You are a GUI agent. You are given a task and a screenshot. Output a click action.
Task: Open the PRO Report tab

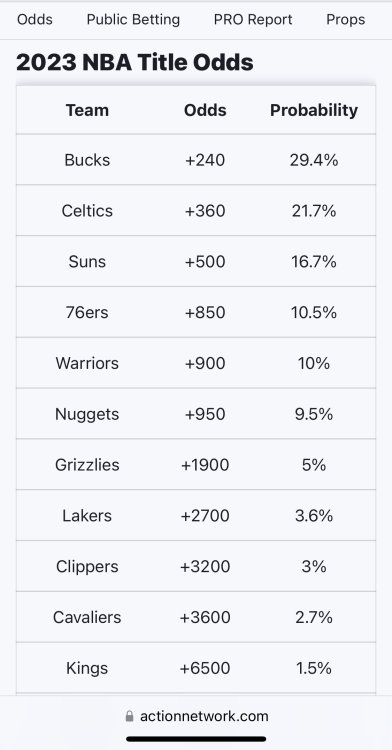coord(253,20)
